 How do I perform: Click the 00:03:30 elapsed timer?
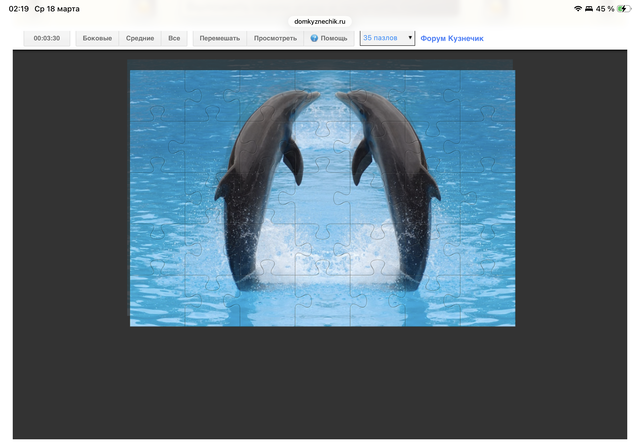pyautogui.click(x=47, y=38)
